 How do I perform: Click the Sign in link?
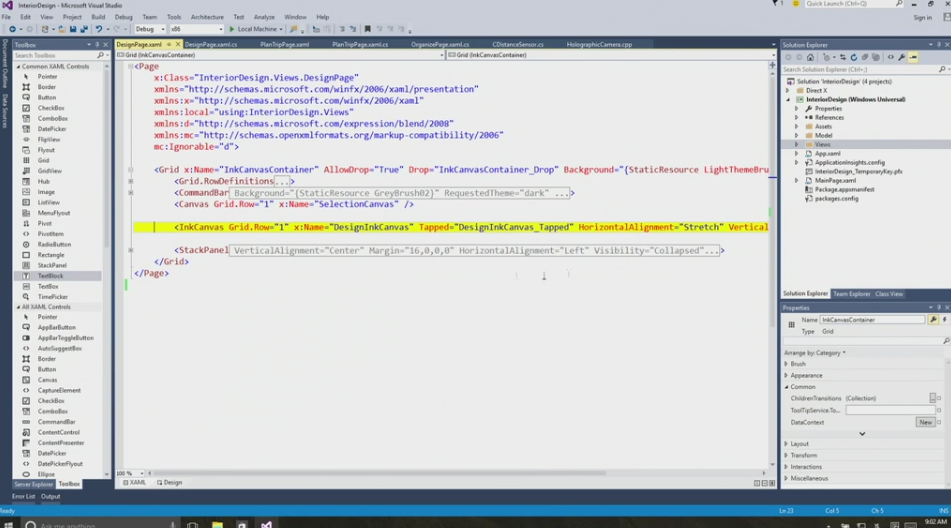pyautogui.click(x=922, y=17)
